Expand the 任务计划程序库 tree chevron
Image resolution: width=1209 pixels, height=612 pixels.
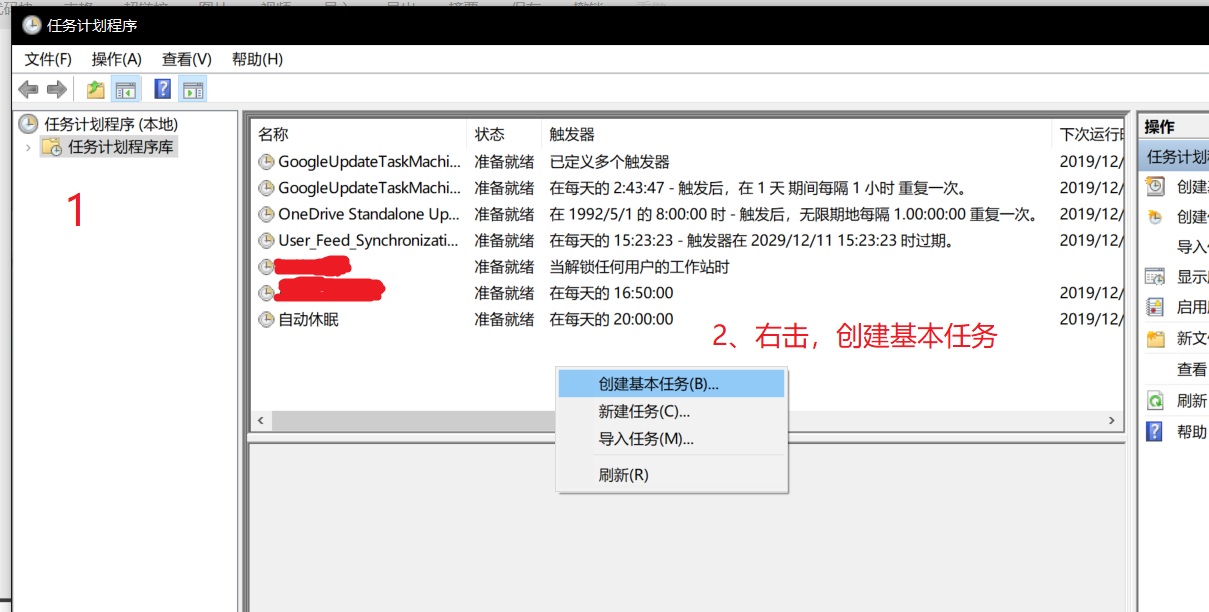coord(28,147)
